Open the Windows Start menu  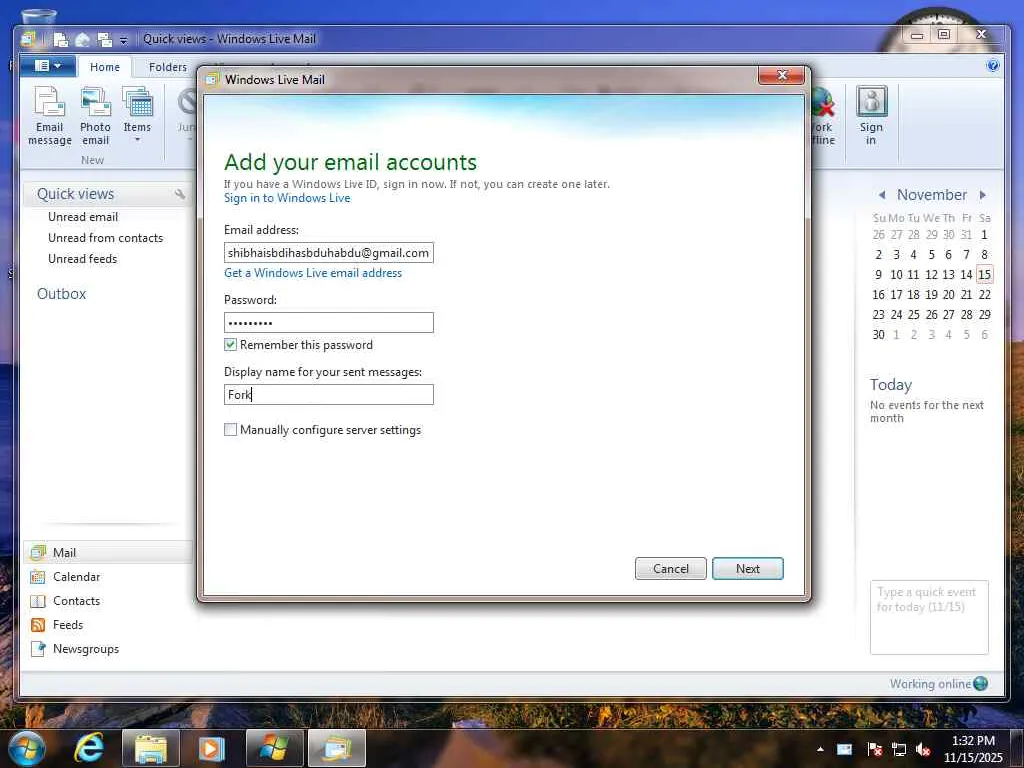coord(27,748)
